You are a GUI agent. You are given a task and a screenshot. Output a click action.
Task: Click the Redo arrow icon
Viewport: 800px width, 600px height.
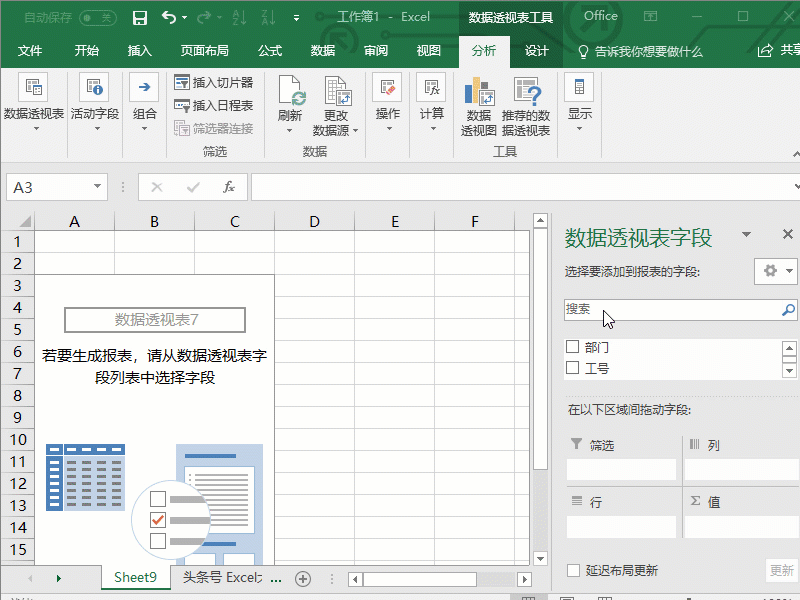[x=204, y=18]
